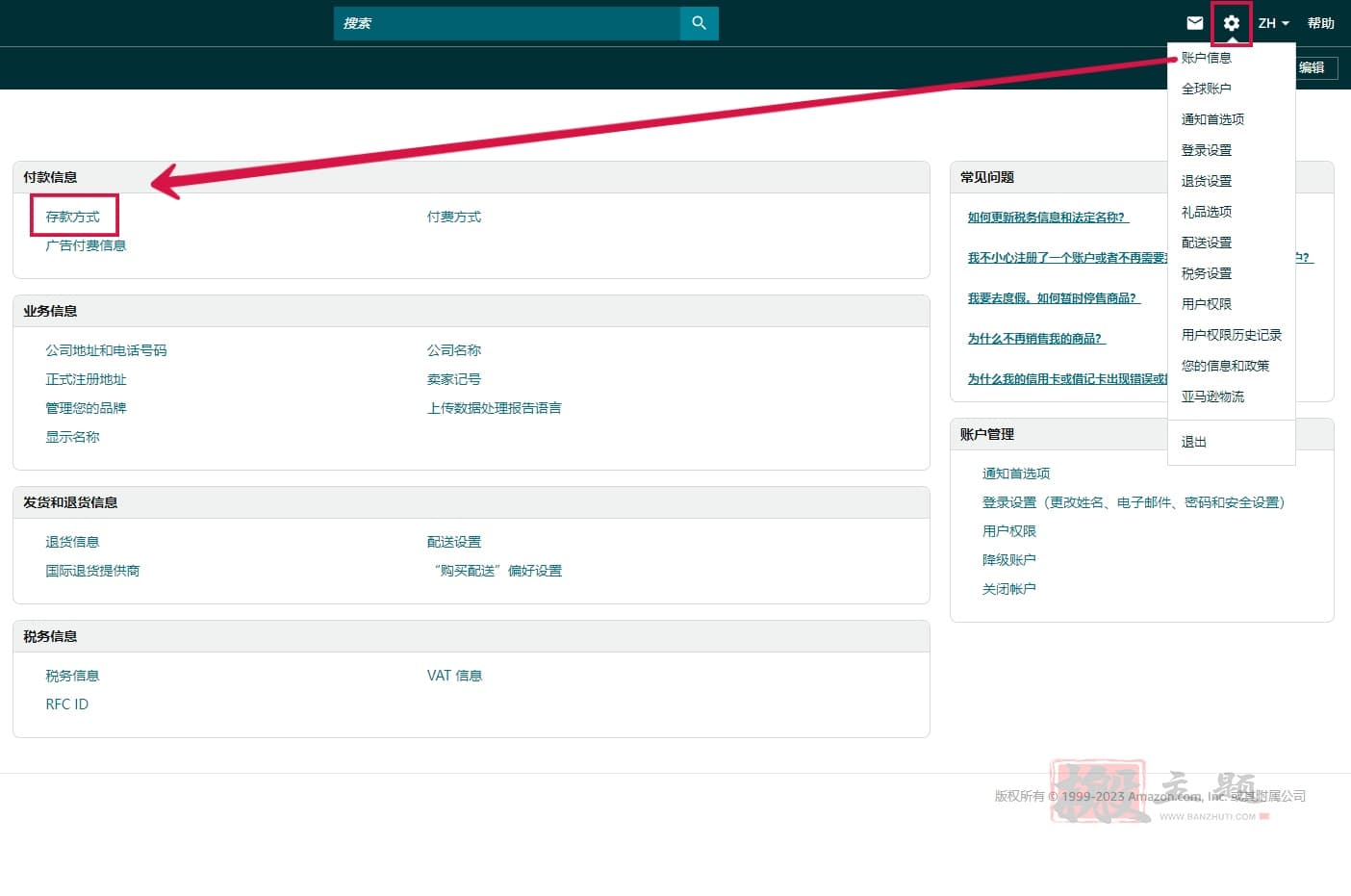This screenshot has width=1351, height=896.
Task: Open FAQ 我不小心注册了一个账户
Action: pos(1067,258)
